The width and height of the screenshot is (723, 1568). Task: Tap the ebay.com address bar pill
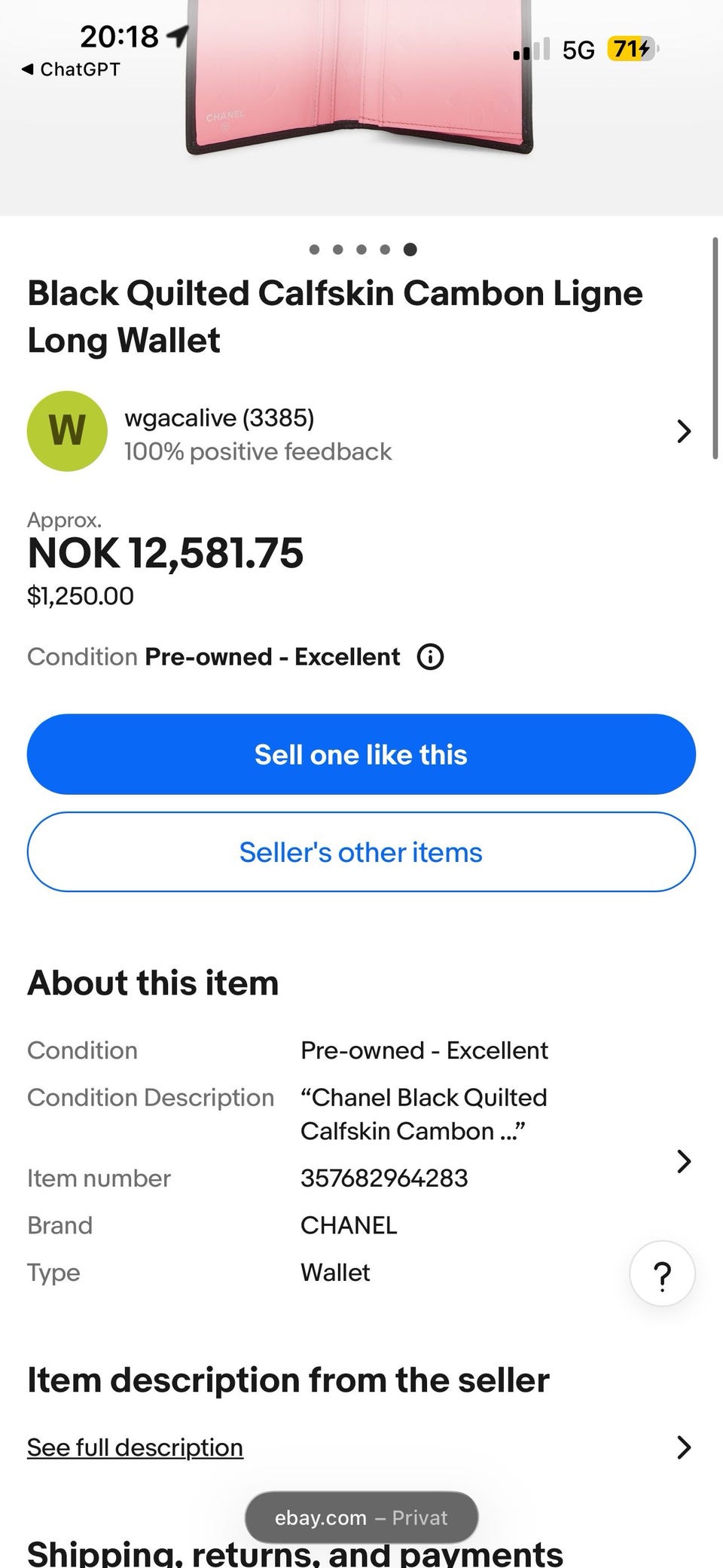361,1518
